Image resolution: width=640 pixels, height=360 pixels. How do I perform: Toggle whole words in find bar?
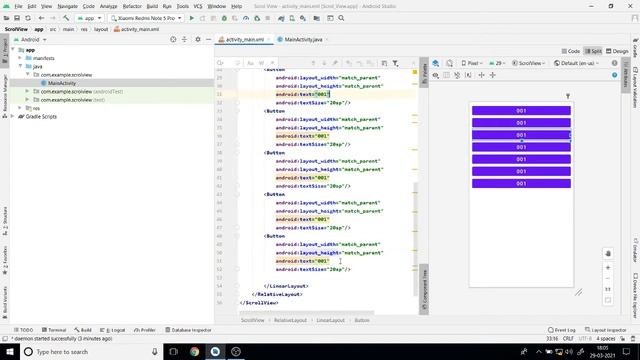(x=261, y=63)
